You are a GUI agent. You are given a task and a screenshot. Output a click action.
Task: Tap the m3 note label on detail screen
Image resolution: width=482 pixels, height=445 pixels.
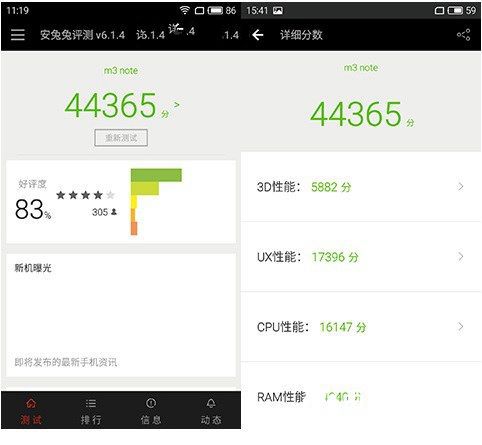[361, 68]
